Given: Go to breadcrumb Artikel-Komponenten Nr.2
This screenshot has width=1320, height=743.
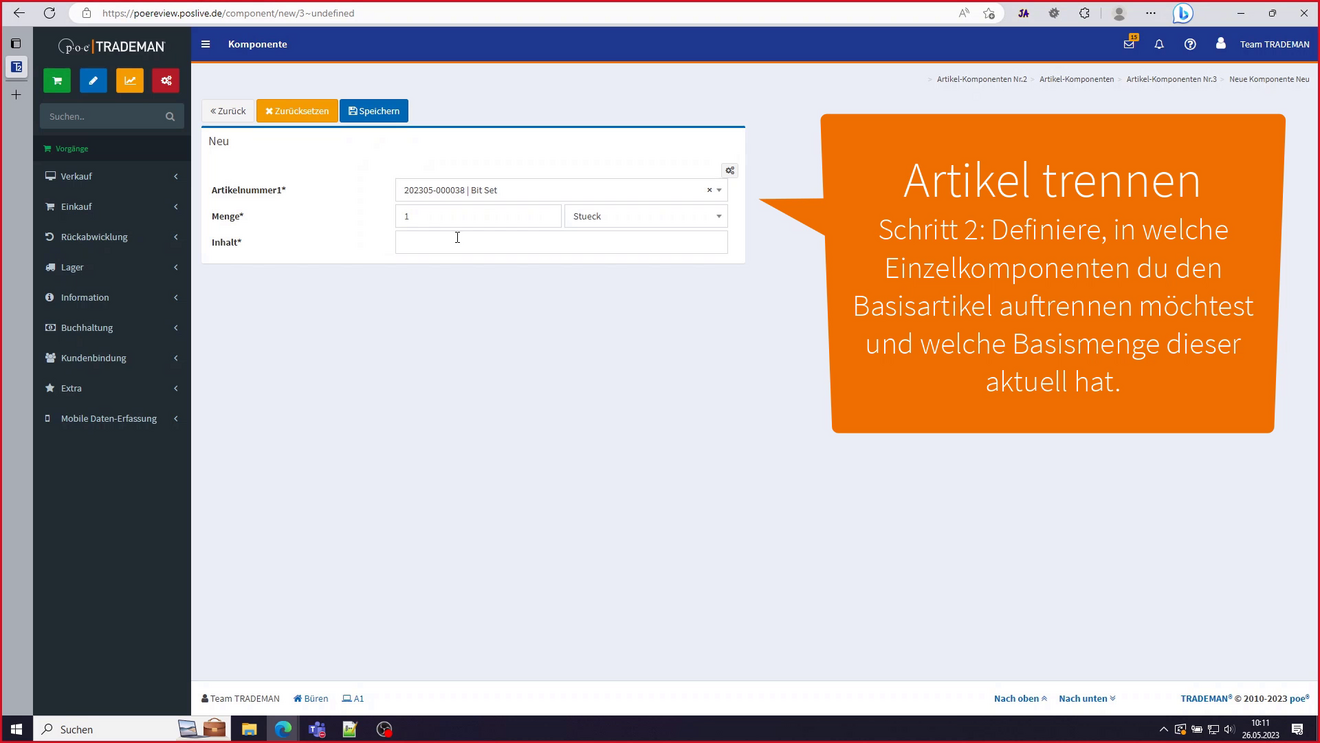Looking at the screenshot, I should 981,79.
